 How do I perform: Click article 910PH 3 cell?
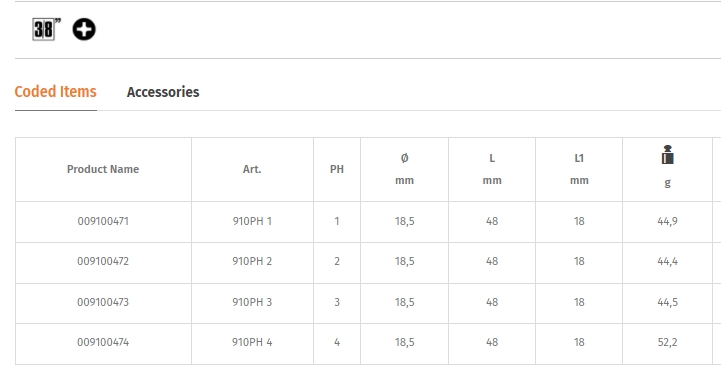coord(252,302)
